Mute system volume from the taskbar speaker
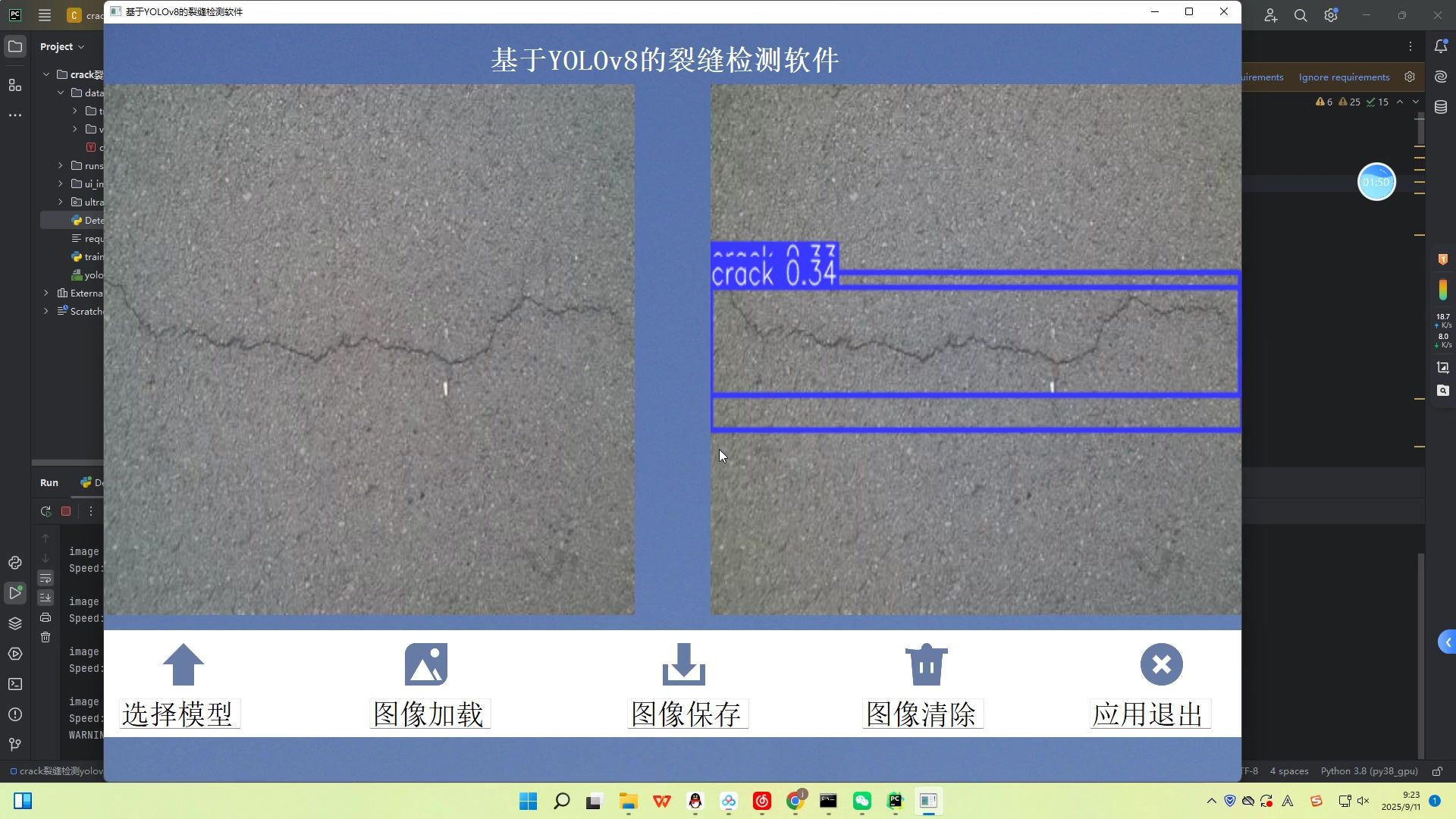Screen dimensions: 1456x819 [1363, 801]
